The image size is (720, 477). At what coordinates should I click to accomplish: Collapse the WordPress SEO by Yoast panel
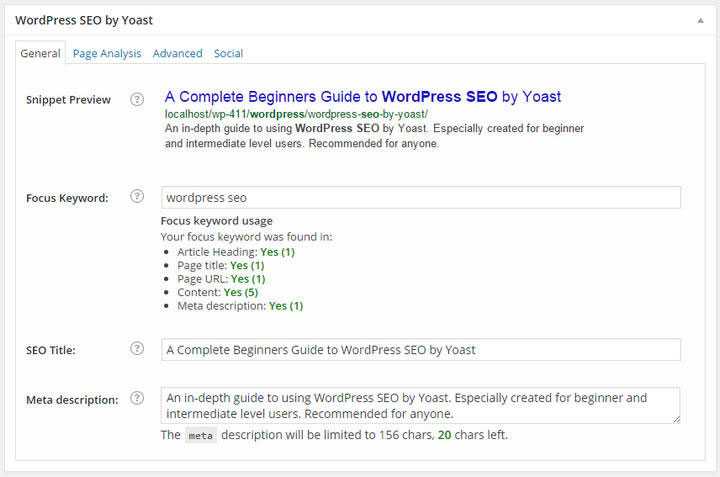click(701, 20)
